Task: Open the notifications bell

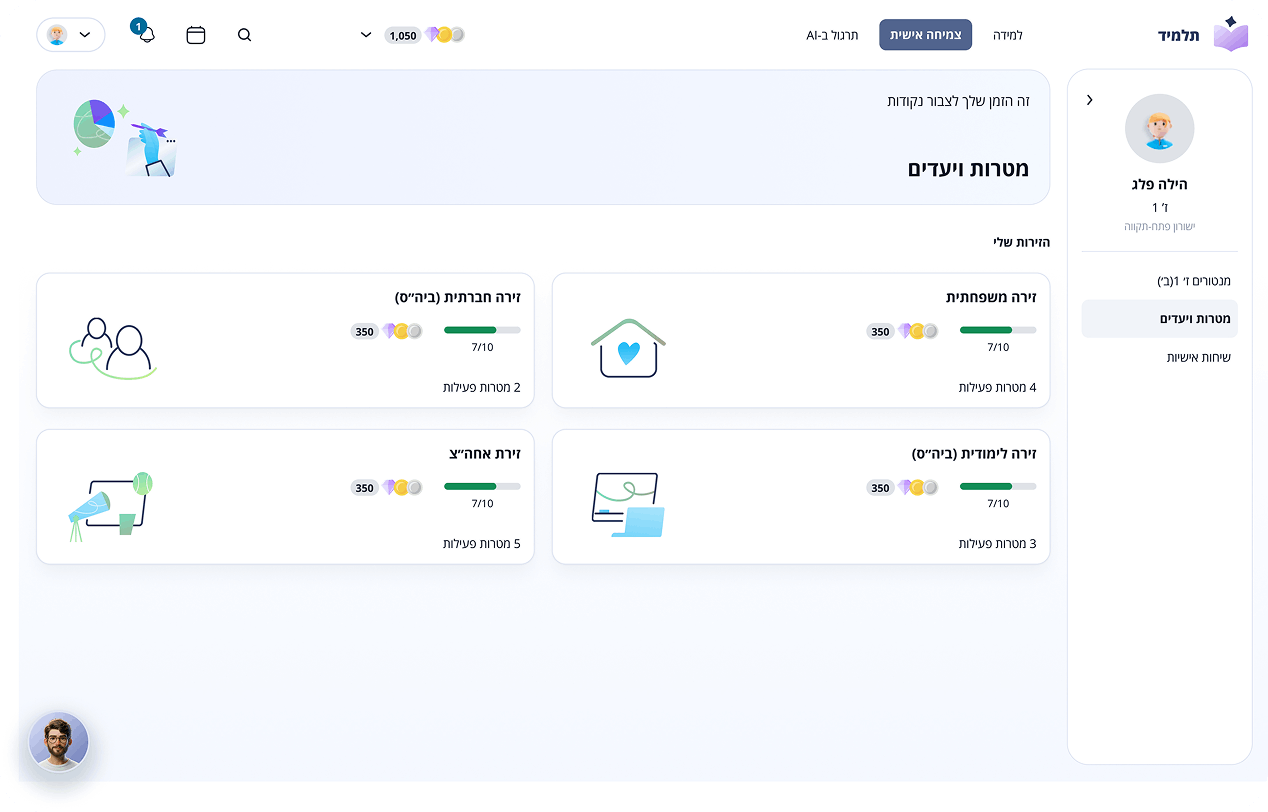Action: [146, 33]
